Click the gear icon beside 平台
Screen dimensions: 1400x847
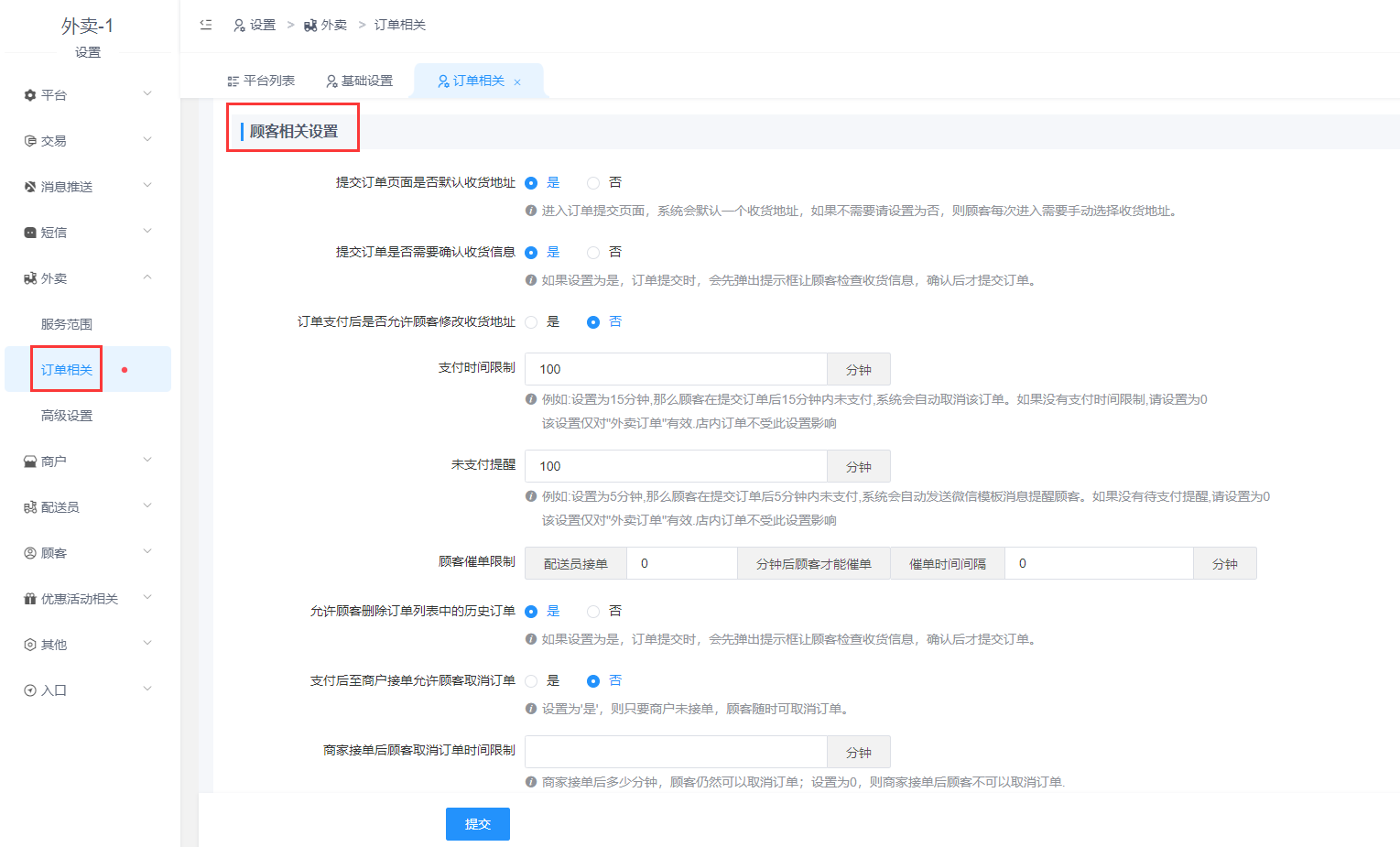[30, 95]
